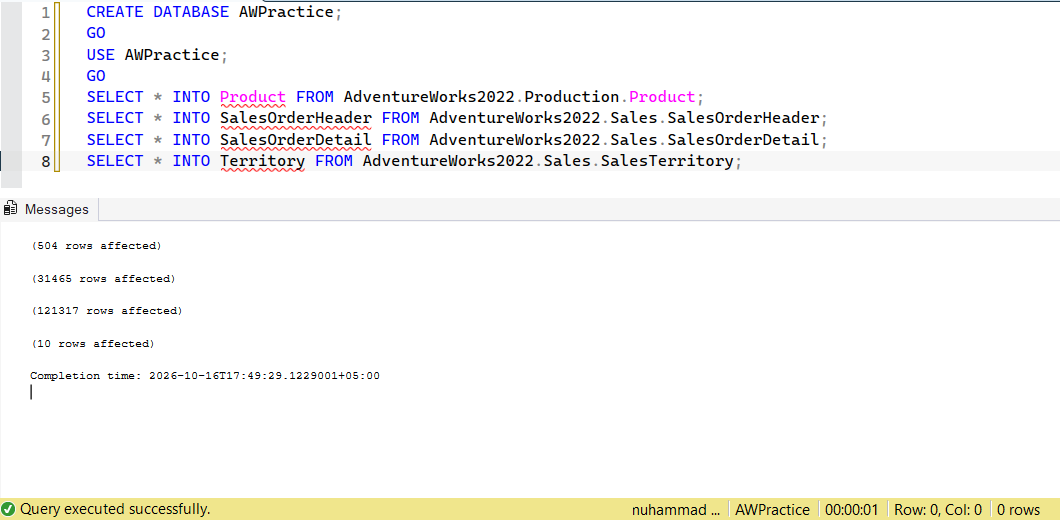Click line number 1 in the gutter
Viewport: 1060px width, 520px height.
pos(45,13)
